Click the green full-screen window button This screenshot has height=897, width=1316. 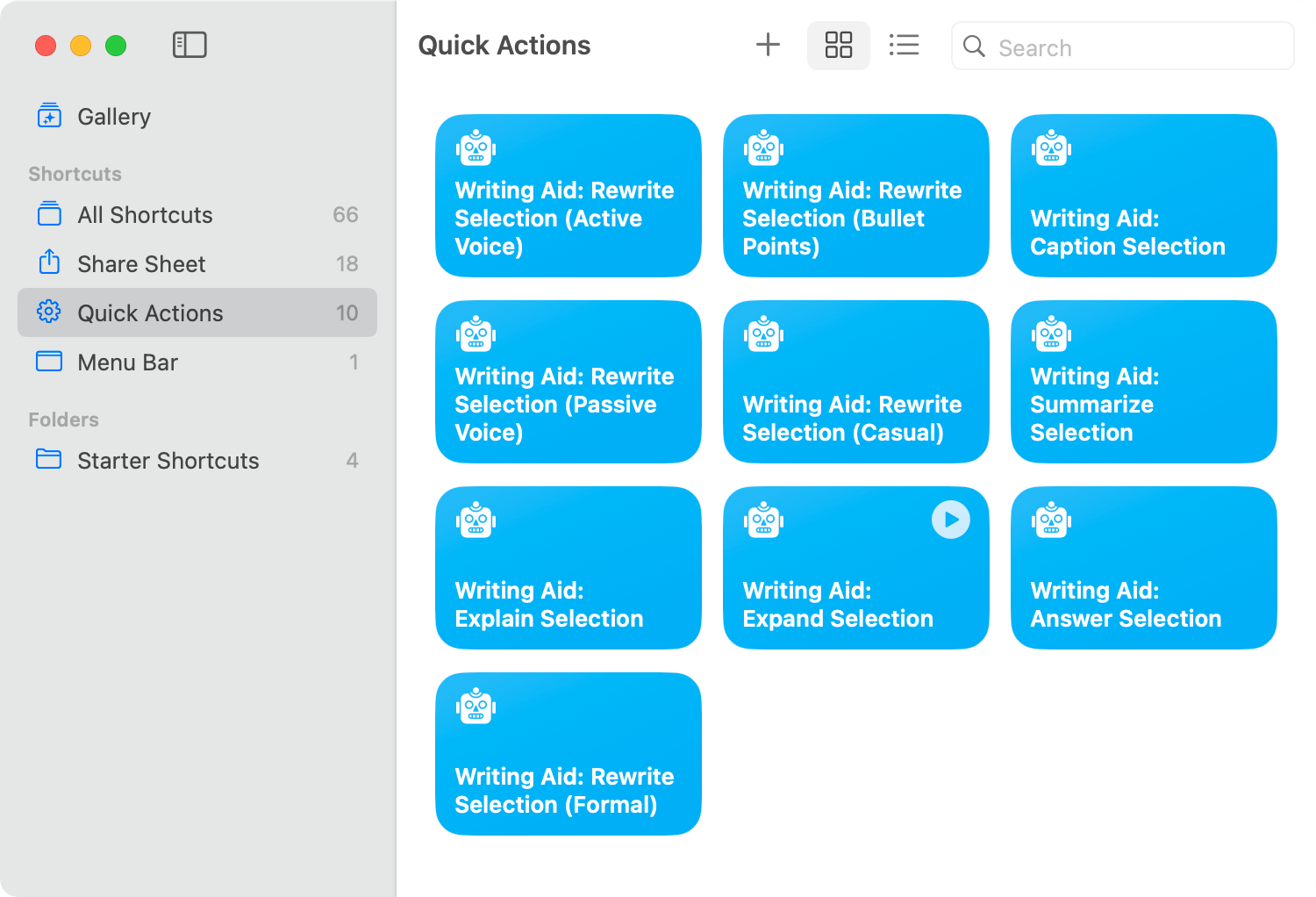coord(116,46)
